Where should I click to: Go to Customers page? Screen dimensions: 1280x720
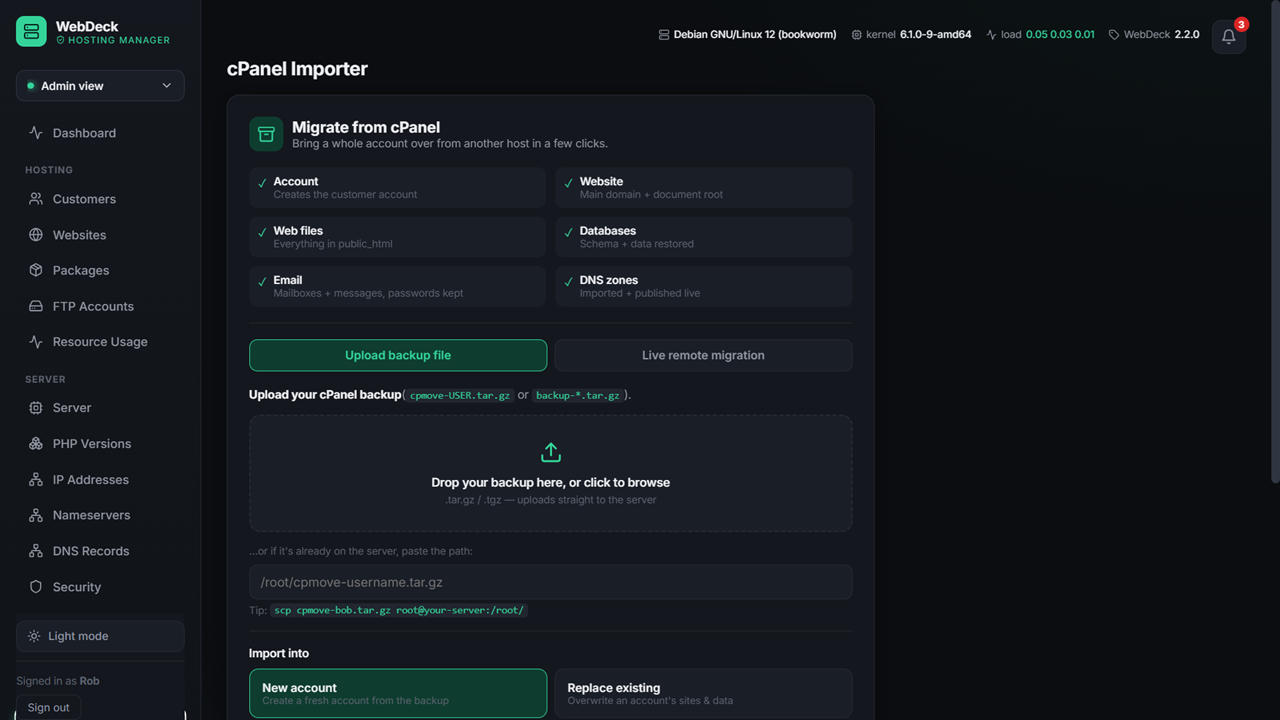click(x=100, y=199)
